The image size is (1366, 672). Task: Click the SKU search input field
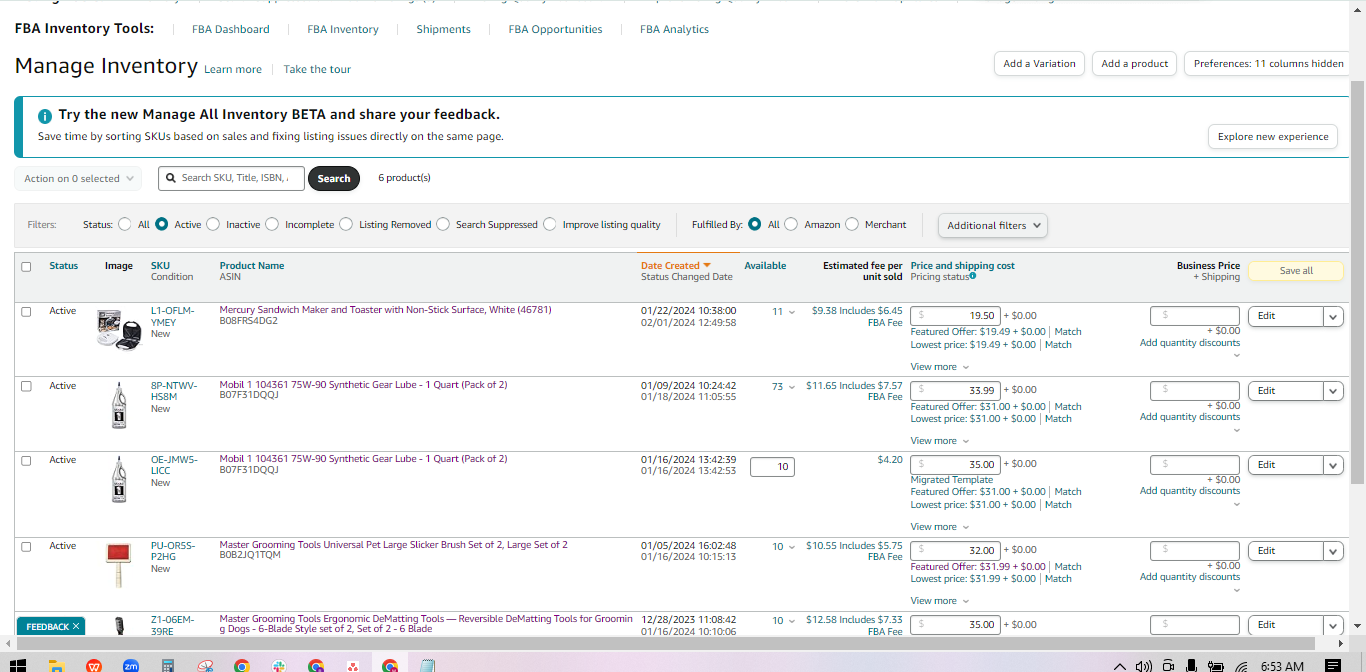coord(231,178)
